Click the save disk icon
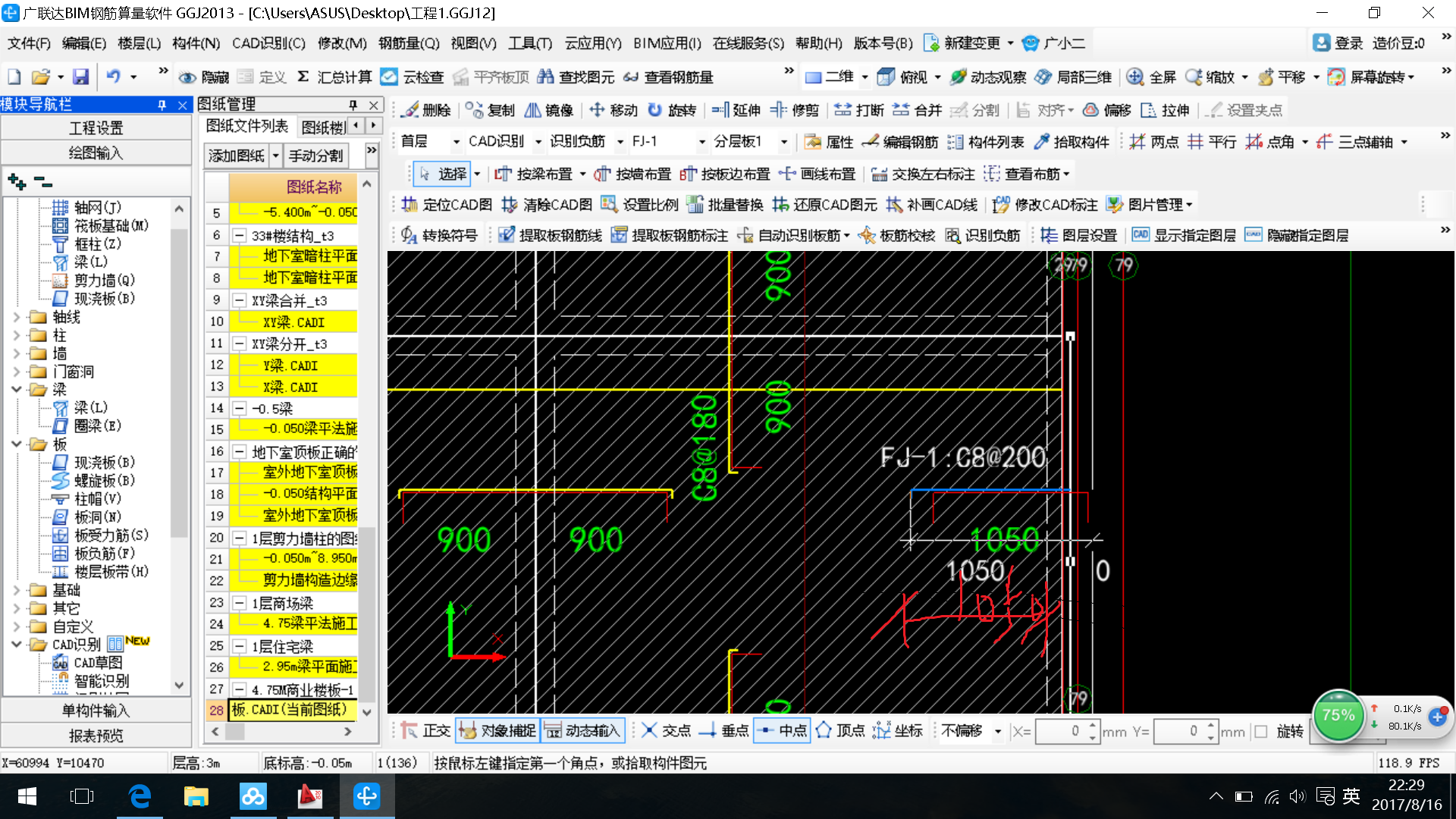The height and width of the screenshot is (819, 1456). click(x=80, y=77)
